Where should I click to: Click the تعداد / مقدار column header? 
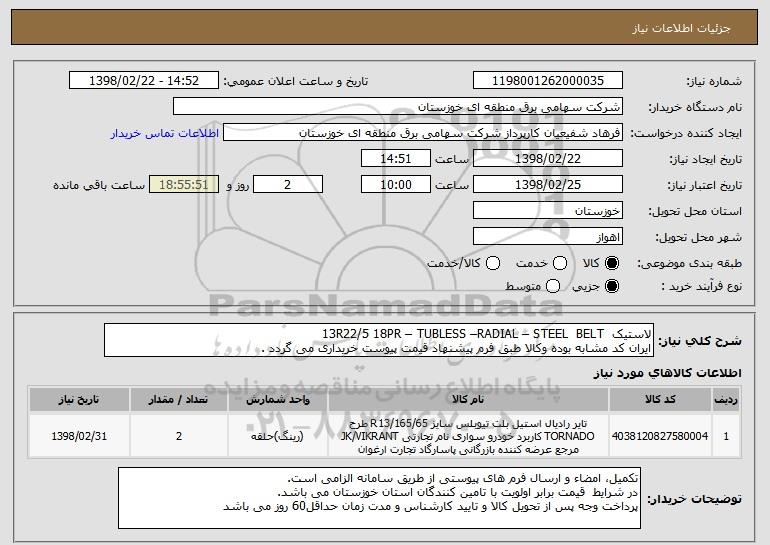[179, 400]
